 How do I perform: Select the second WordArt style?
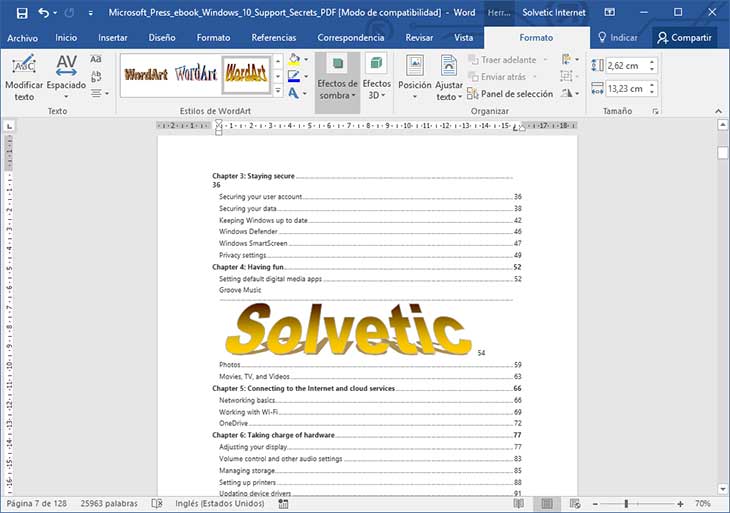(x=196, y=74)
